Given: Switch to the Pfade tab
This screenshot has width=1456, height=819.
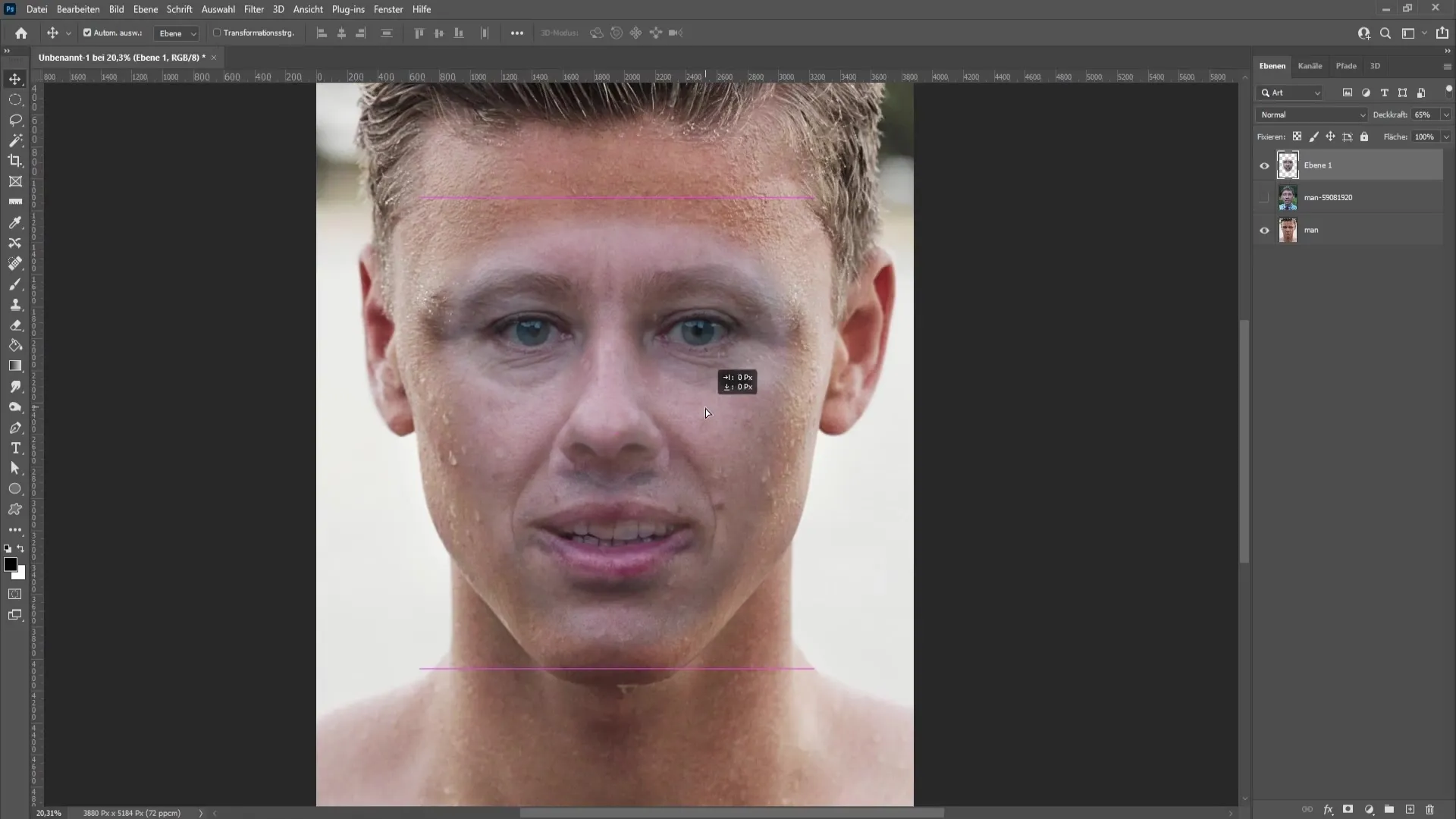Looking at the screenshot, I should (1346, 65).
